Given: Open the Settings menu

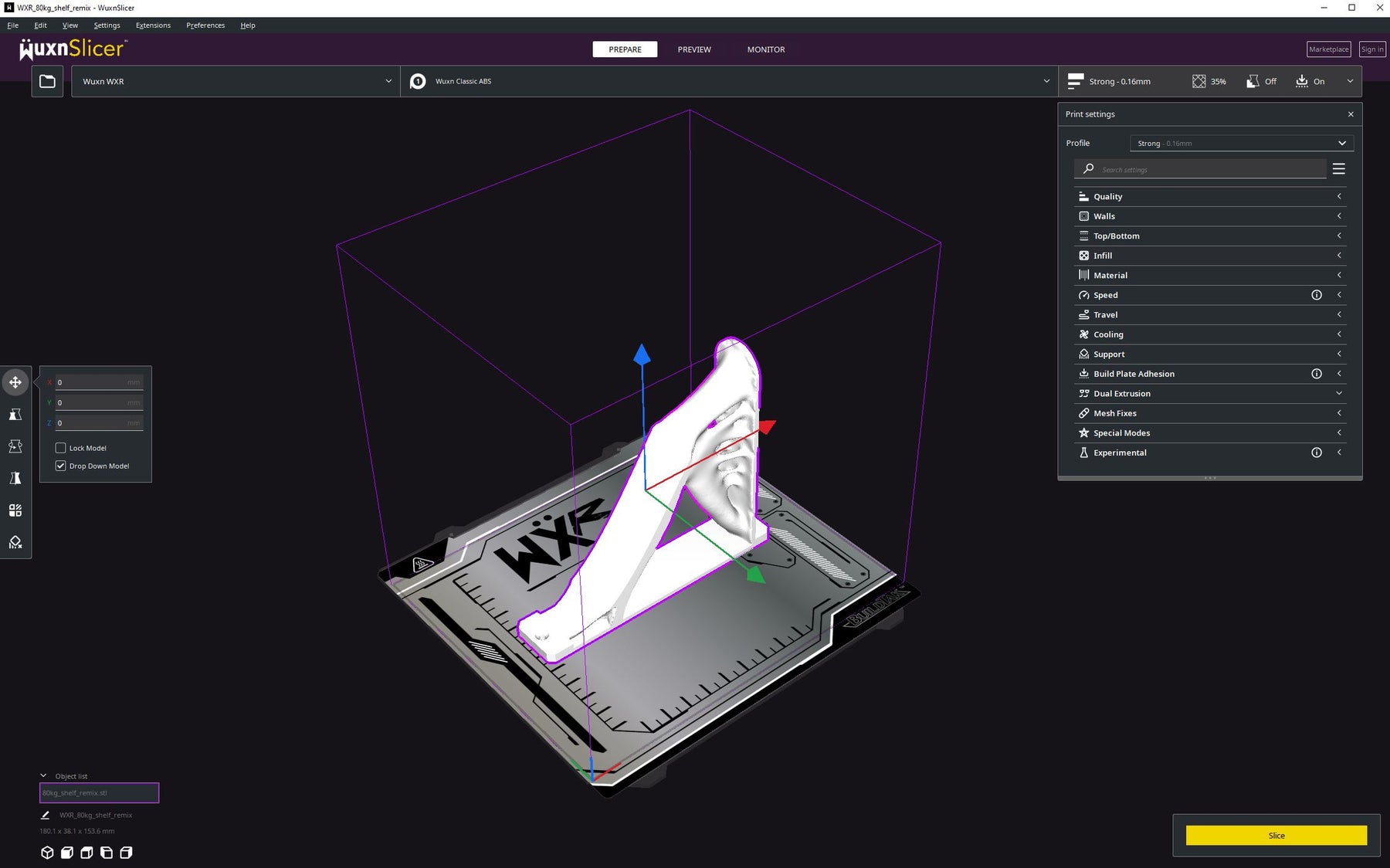Looking at the screenshot, I should tap(107, 25).
